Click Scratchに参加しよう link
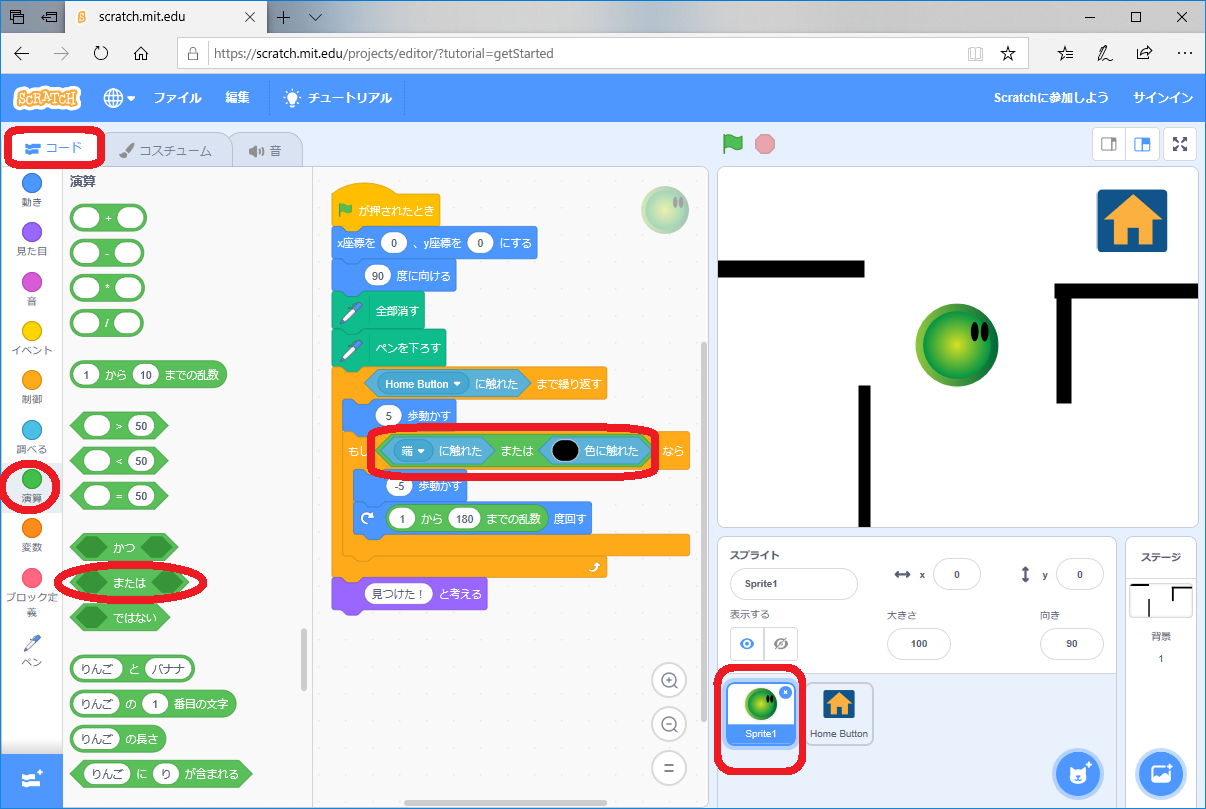The image size is (1206, 809). [x=1051, y=98]
